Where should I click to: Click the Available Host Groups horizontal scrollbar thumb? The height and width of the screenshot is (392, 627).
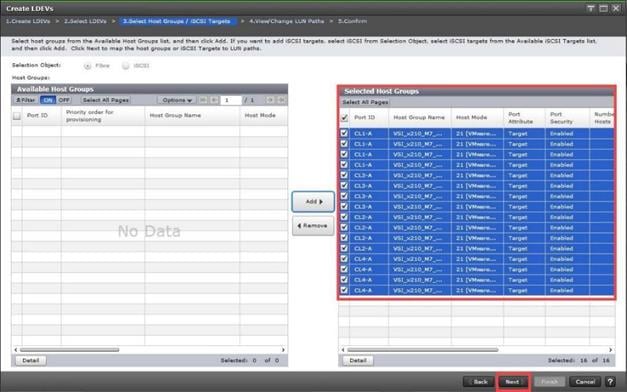pos(70,350)
